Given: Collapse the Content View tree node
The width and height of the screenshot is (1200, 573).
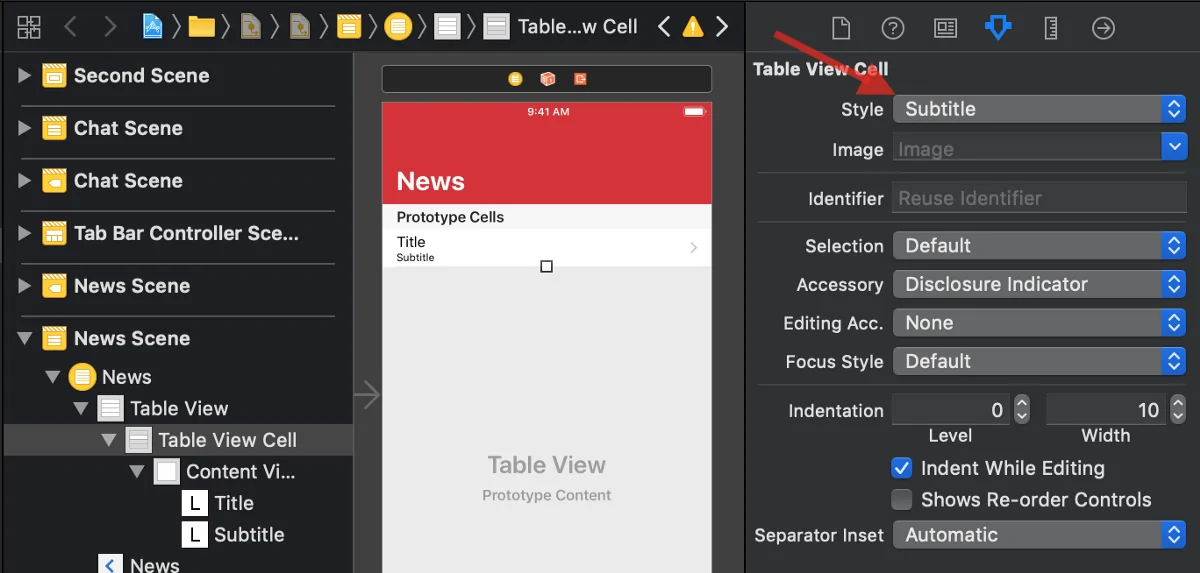Looking at the screenshot, I should point(137,471).
